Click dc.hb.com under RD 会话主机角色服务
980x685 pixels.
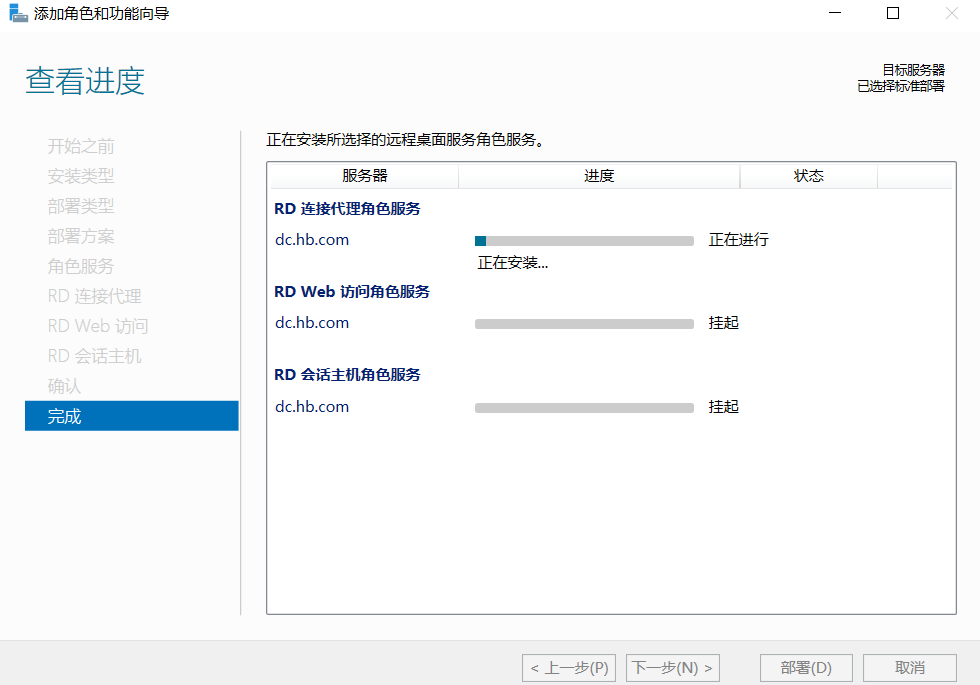point(312,407)
